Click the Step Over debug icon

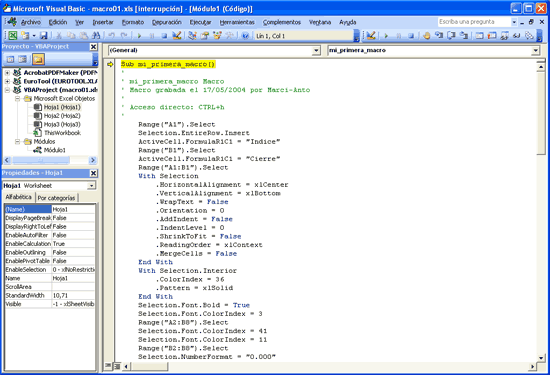click(451, 35)
